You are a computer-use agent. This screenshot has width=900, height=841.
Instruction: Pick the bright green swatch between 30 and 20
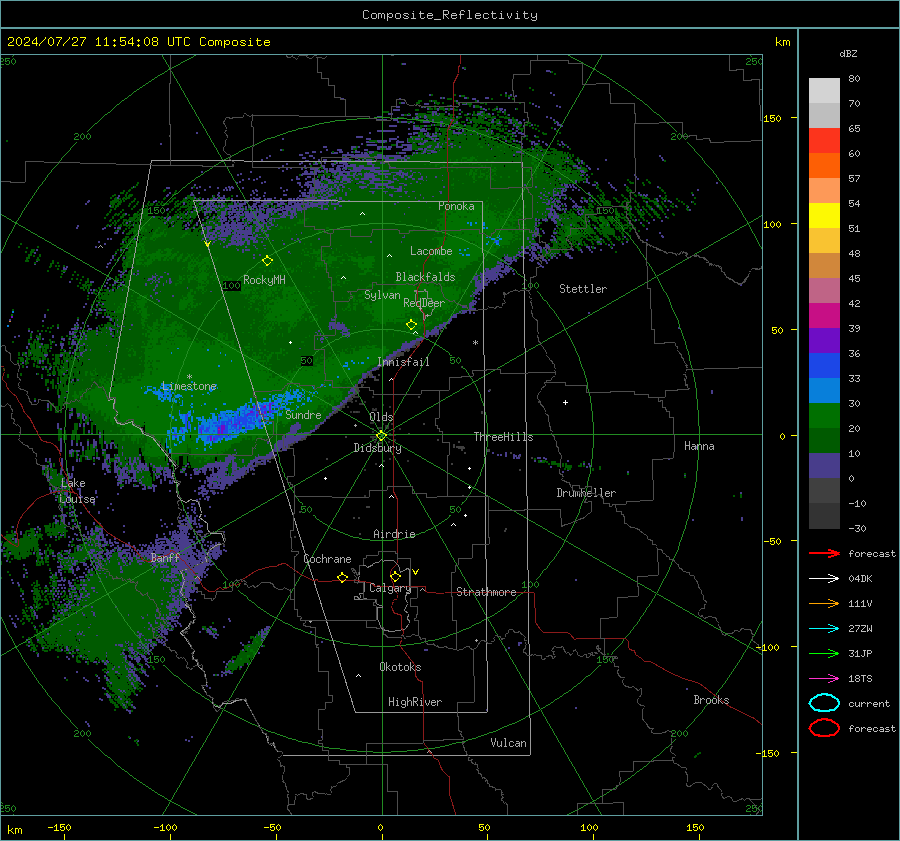pos(824,416)
